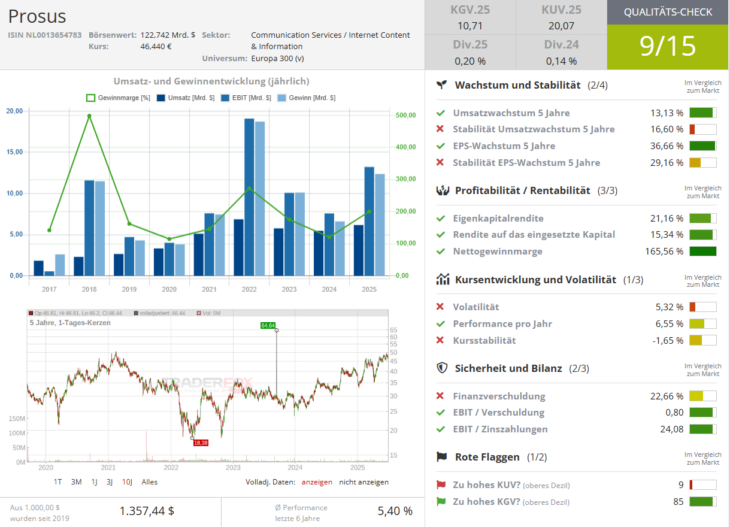Click the Prosus company title
This screenshot has width=730, height=527.
click(x=37, y=16)
